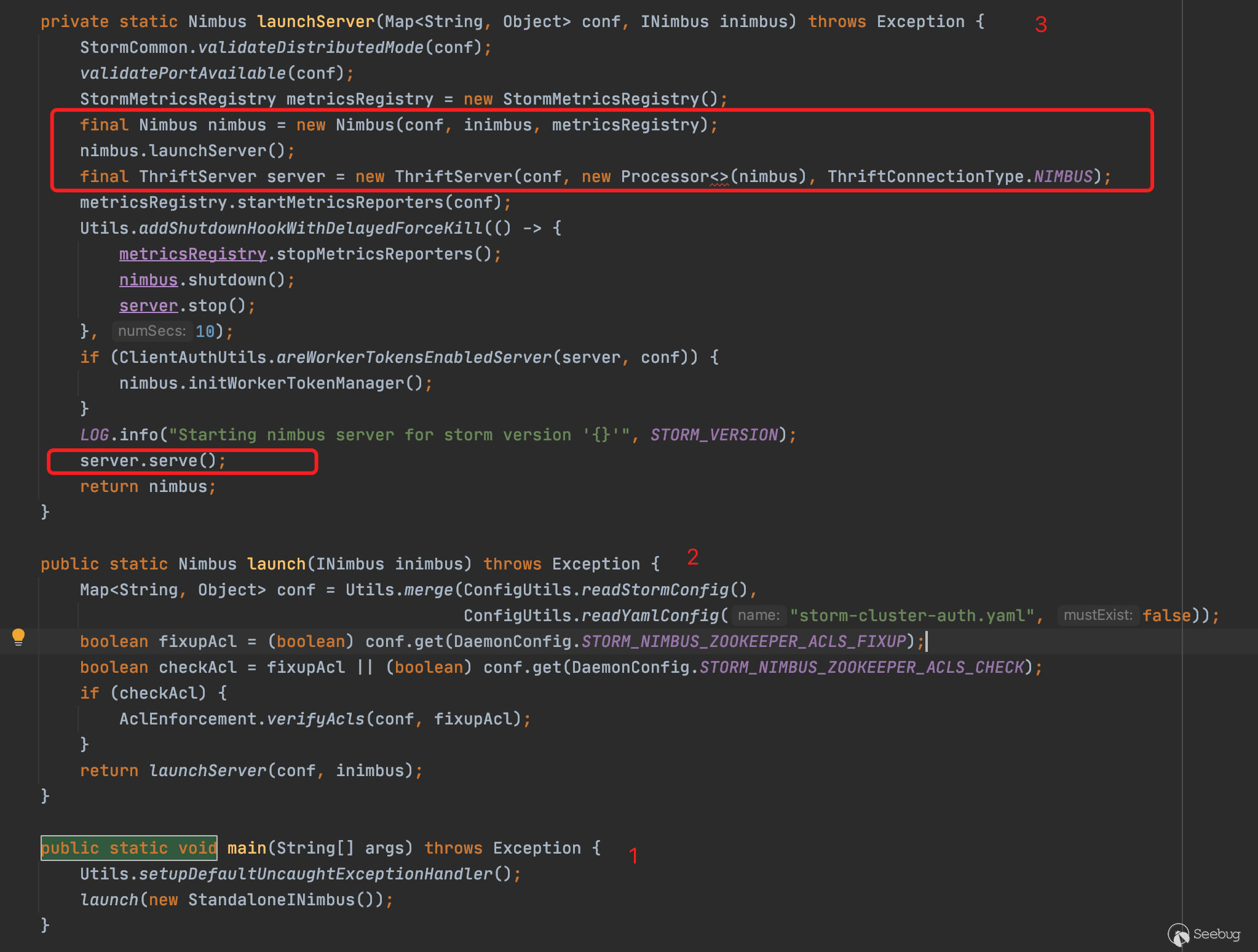Click the server.serve() call

tap(148, 461)
